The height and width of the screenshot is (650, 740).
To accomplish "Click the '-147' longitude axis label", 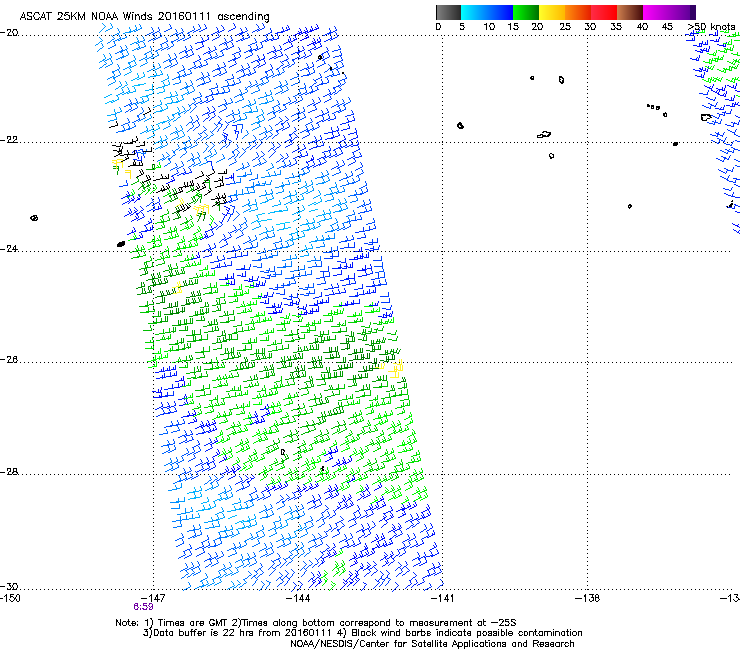I will pos(153,598).
